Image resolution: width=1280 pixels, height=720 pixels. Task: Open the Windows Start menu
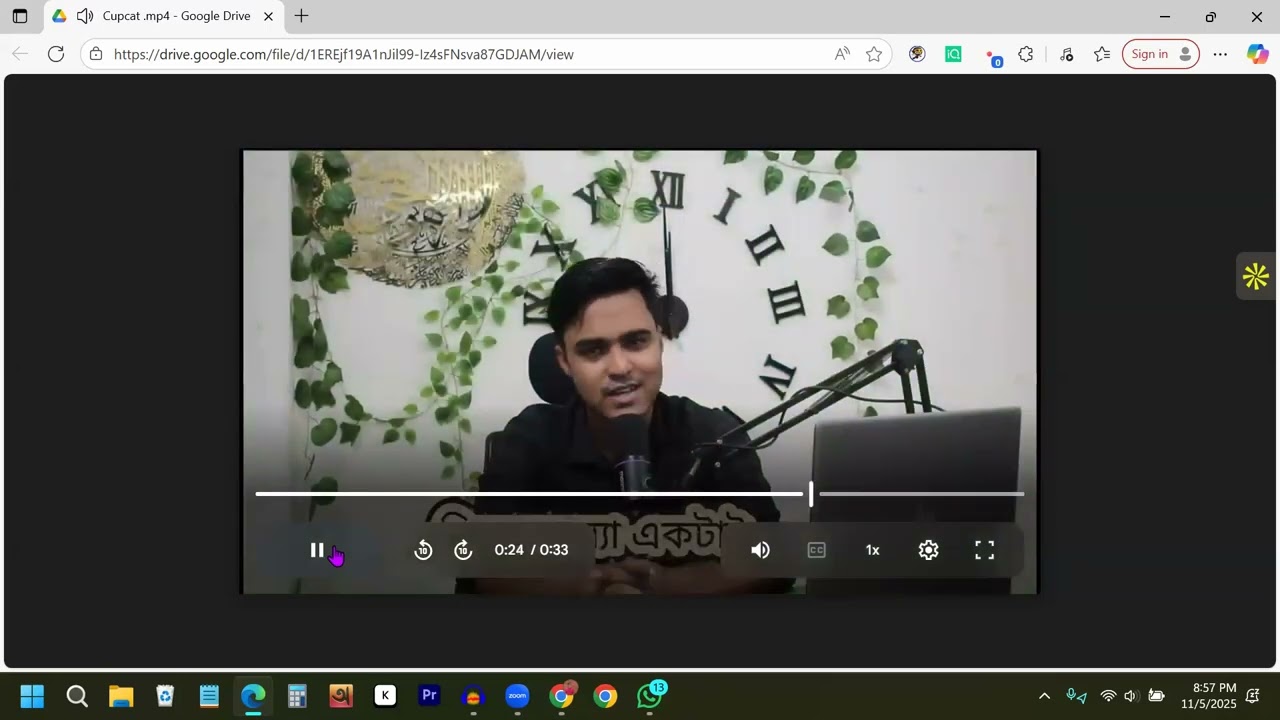click(x=32, y=696)
